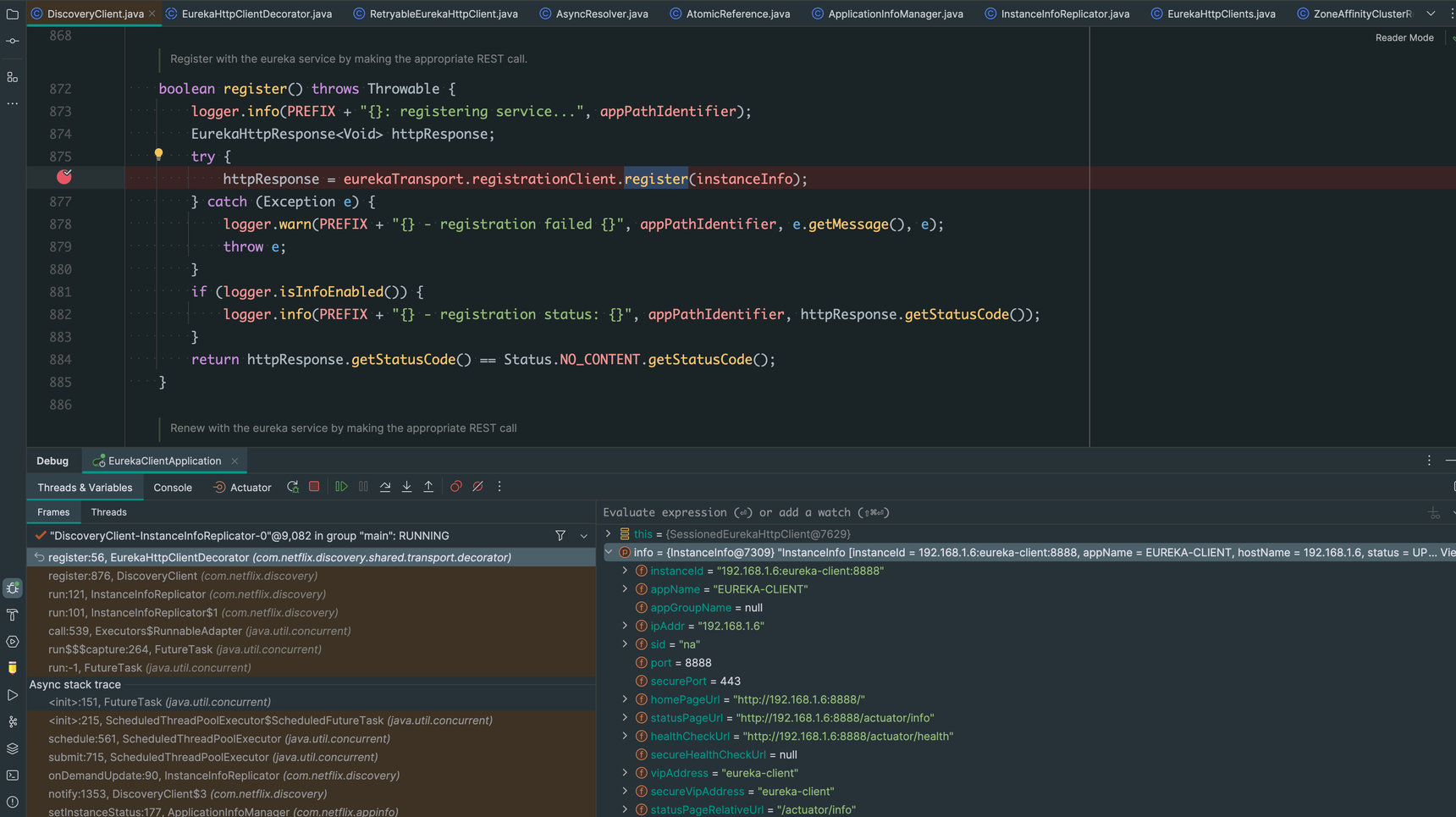
Task: Step over the current line
Action: pyautogui.click(x=385, y=487)
